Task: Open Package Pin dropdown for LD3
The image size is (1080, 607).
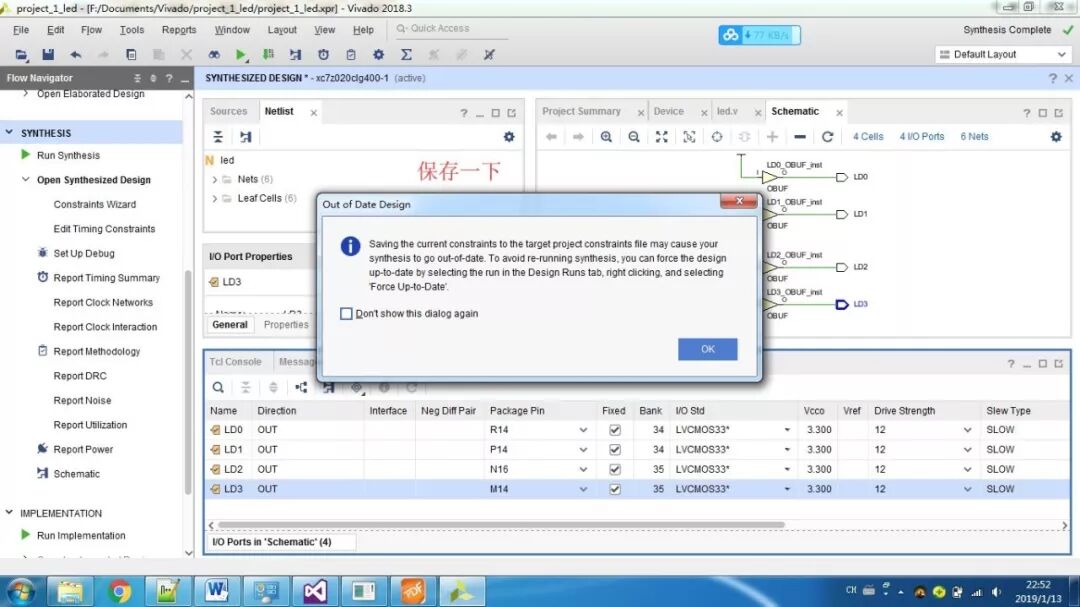Action: point(583,489)
